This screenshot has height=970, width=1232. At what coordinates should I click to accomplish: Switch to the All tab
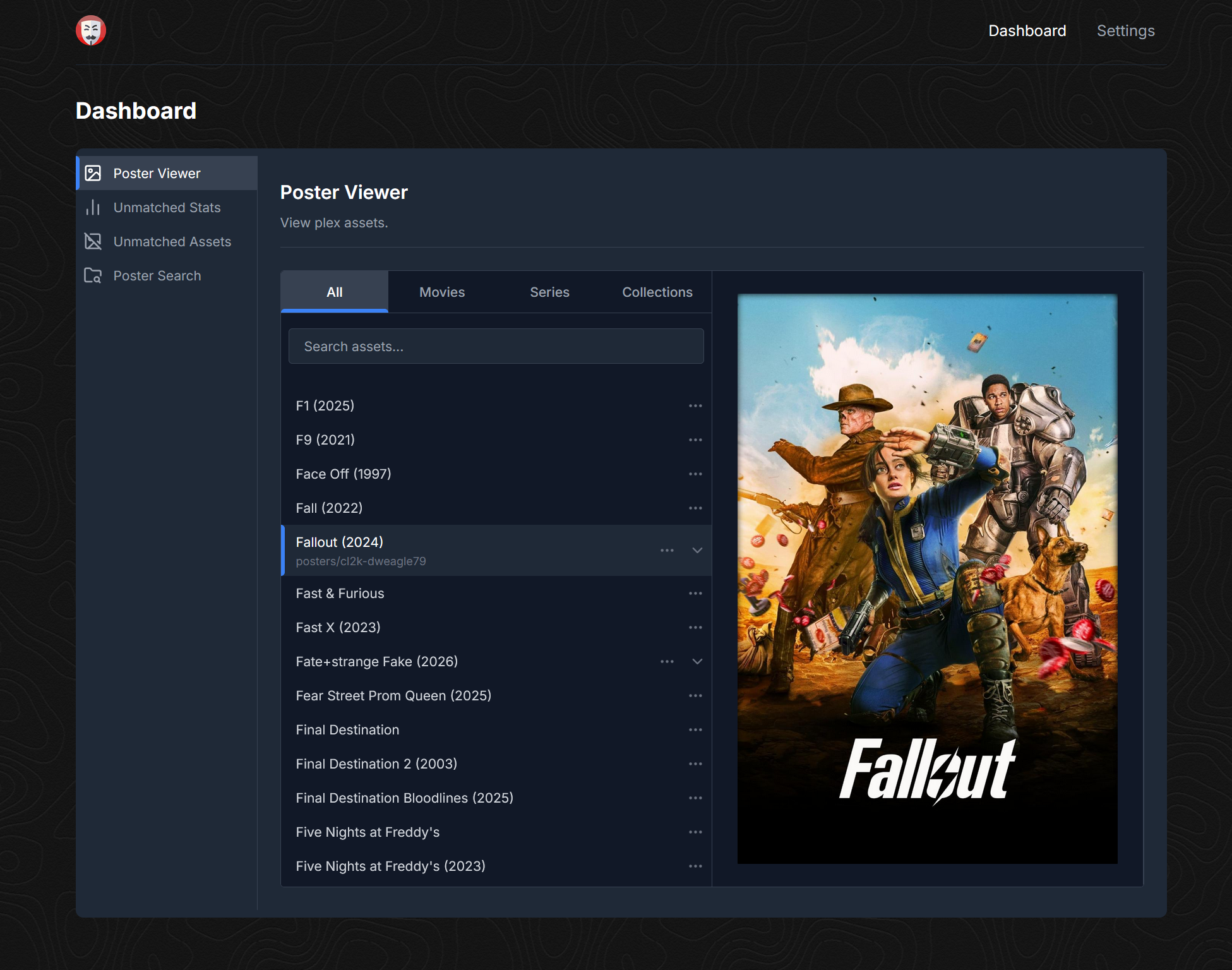[335, 292]
